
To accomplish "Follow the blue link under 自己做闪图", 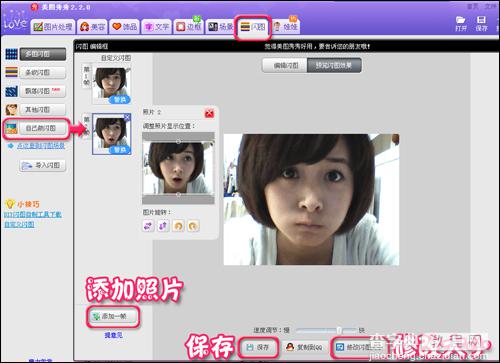I will 41,146.
